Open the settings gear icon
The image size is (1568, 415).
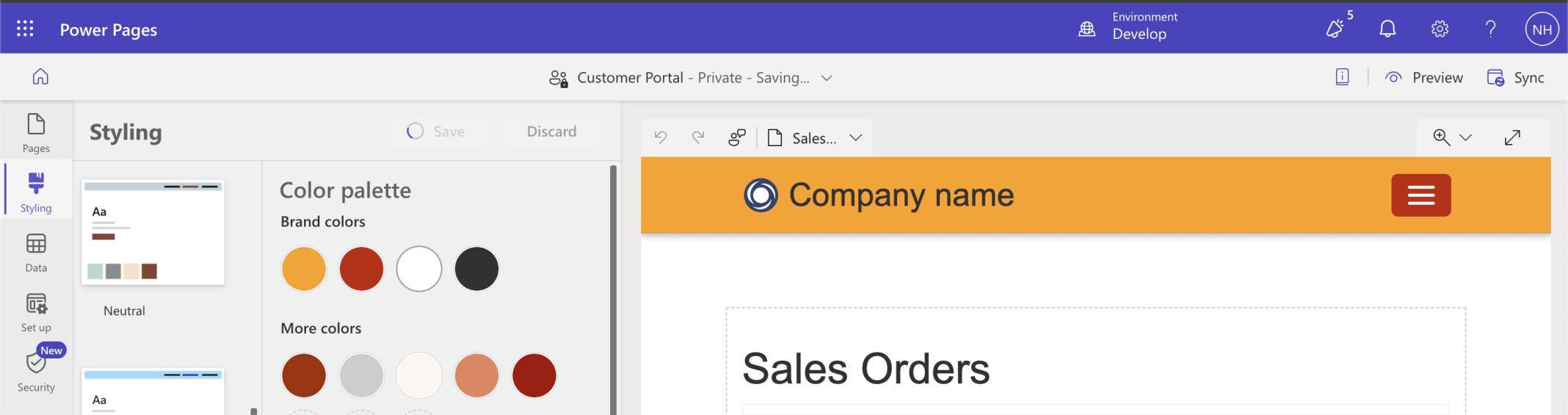click(x=1440, y=29)
